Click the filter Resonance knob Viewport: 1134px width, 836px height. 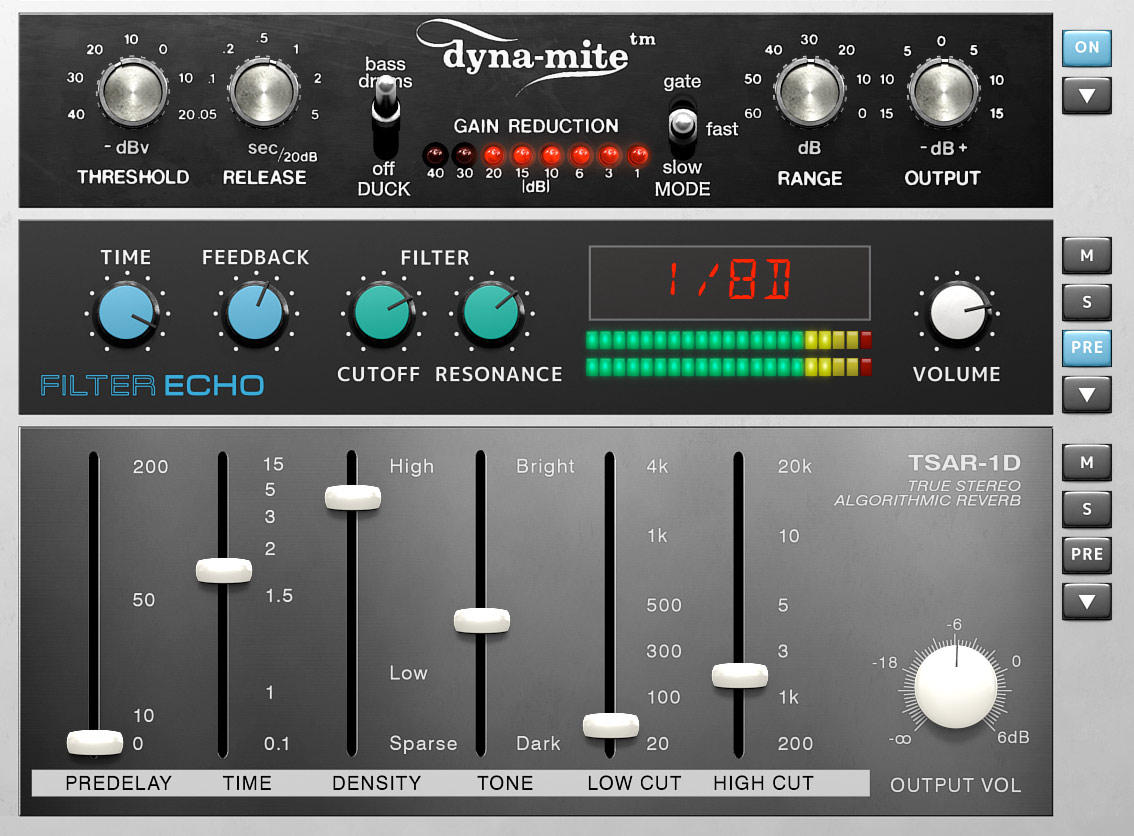(491, 313)
